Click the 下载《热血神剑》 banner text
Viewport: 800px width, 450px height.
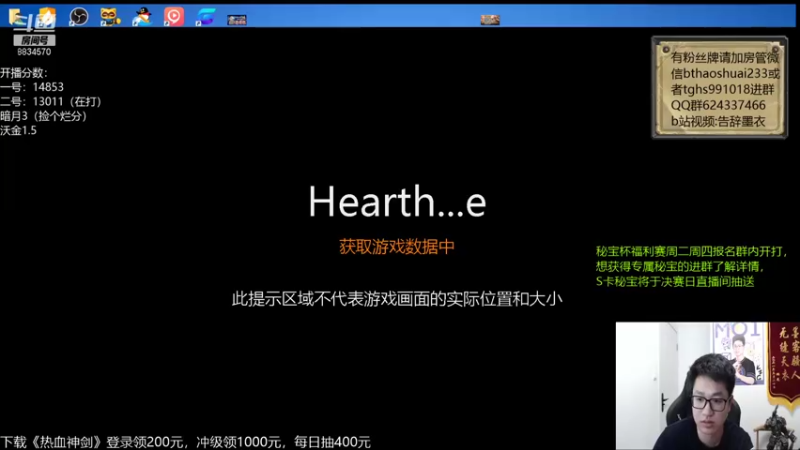tap(185, 442)
